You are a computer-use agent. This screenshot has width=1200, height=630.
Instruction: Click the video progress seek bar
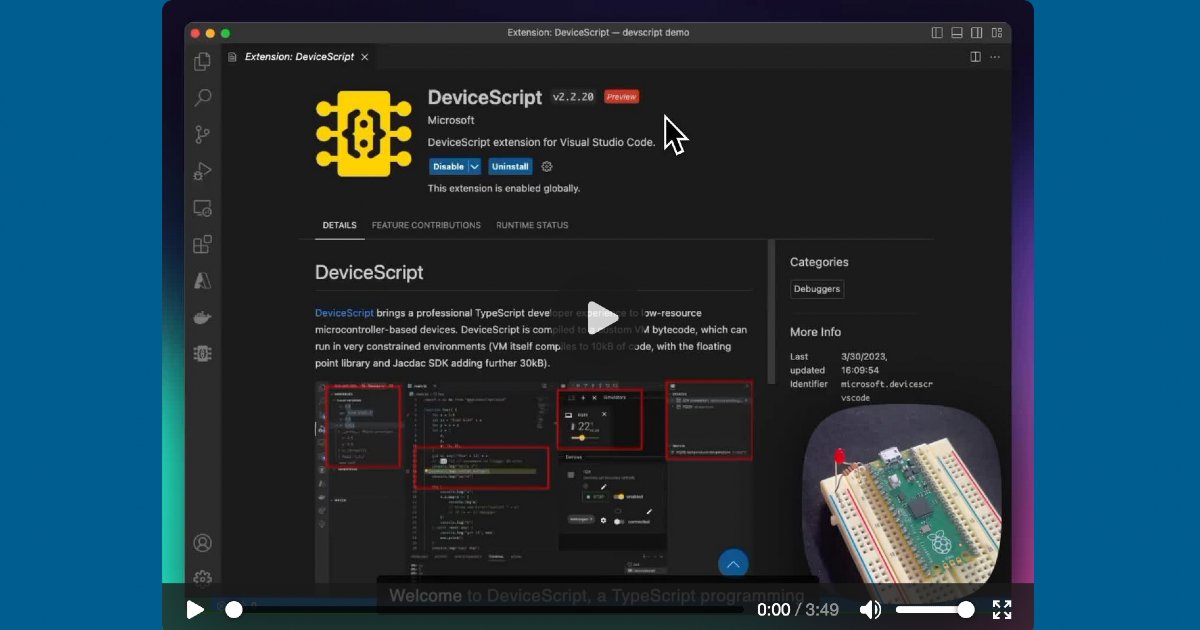[484, 609]
